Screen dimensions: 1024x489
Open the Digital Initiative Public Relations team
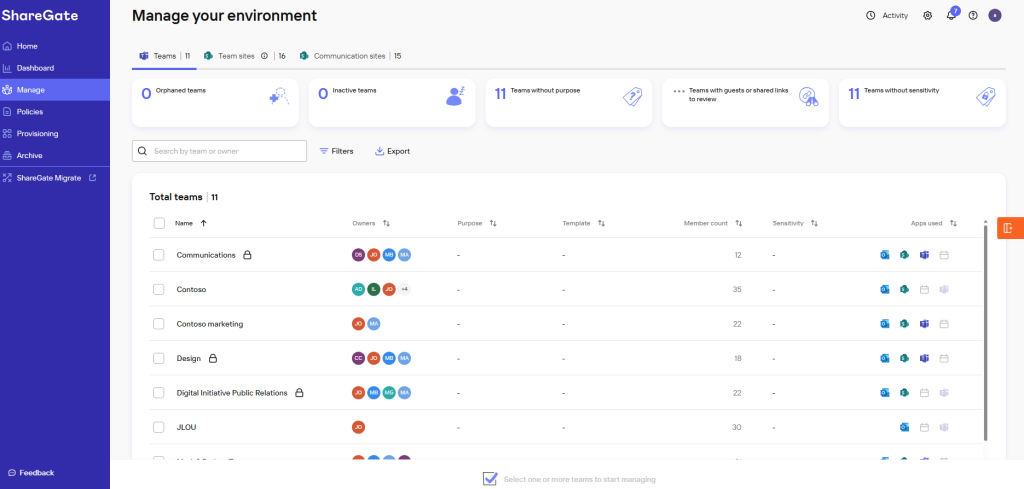pyautogui.click(x=232, y=393)
